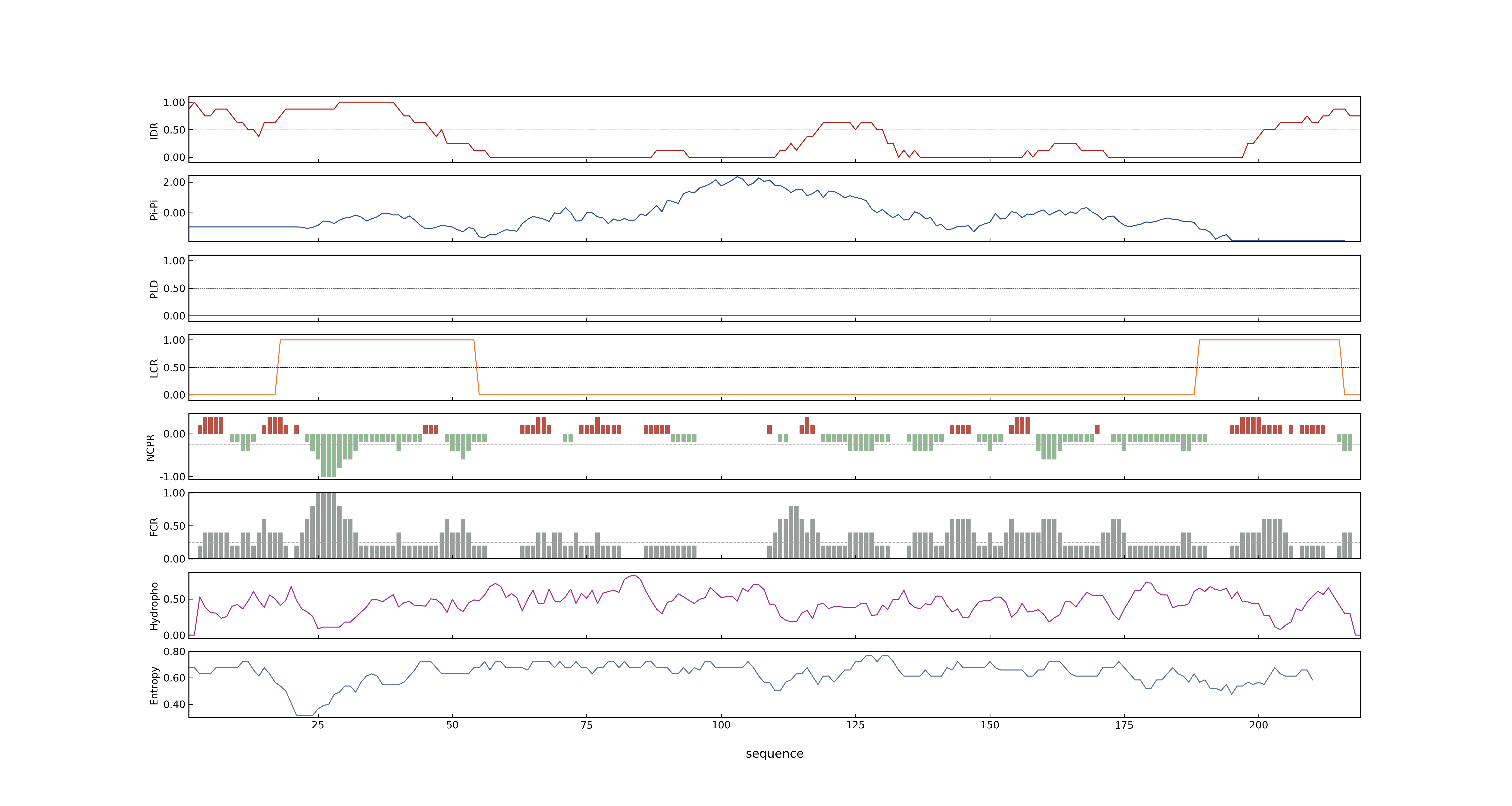Screen dimensions: 1512x806
Task: Click the Hydropho panel axis label
Action: (154, 606)
